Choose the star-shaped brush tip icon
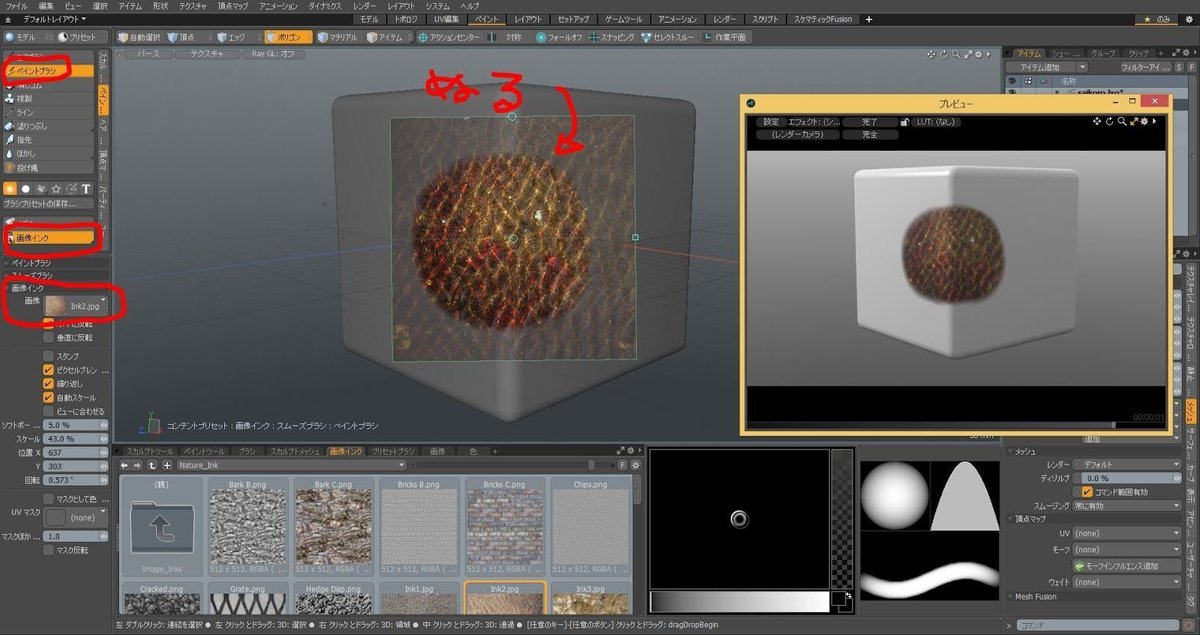 (56, 188)
